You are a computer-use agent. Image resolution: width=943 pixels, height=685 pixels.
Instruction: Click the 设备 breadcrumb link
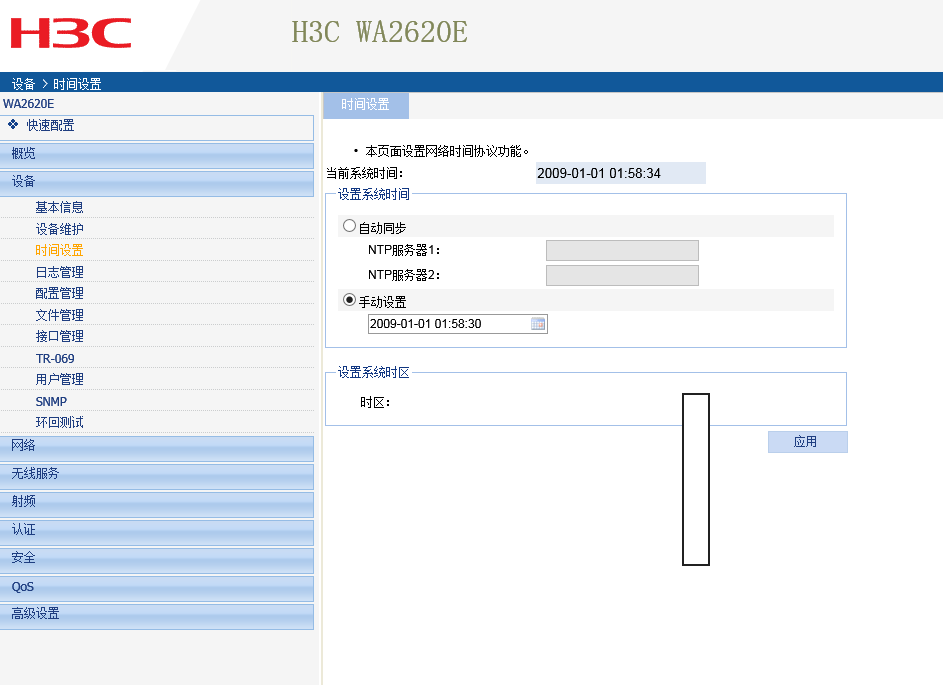pos(23,84)
